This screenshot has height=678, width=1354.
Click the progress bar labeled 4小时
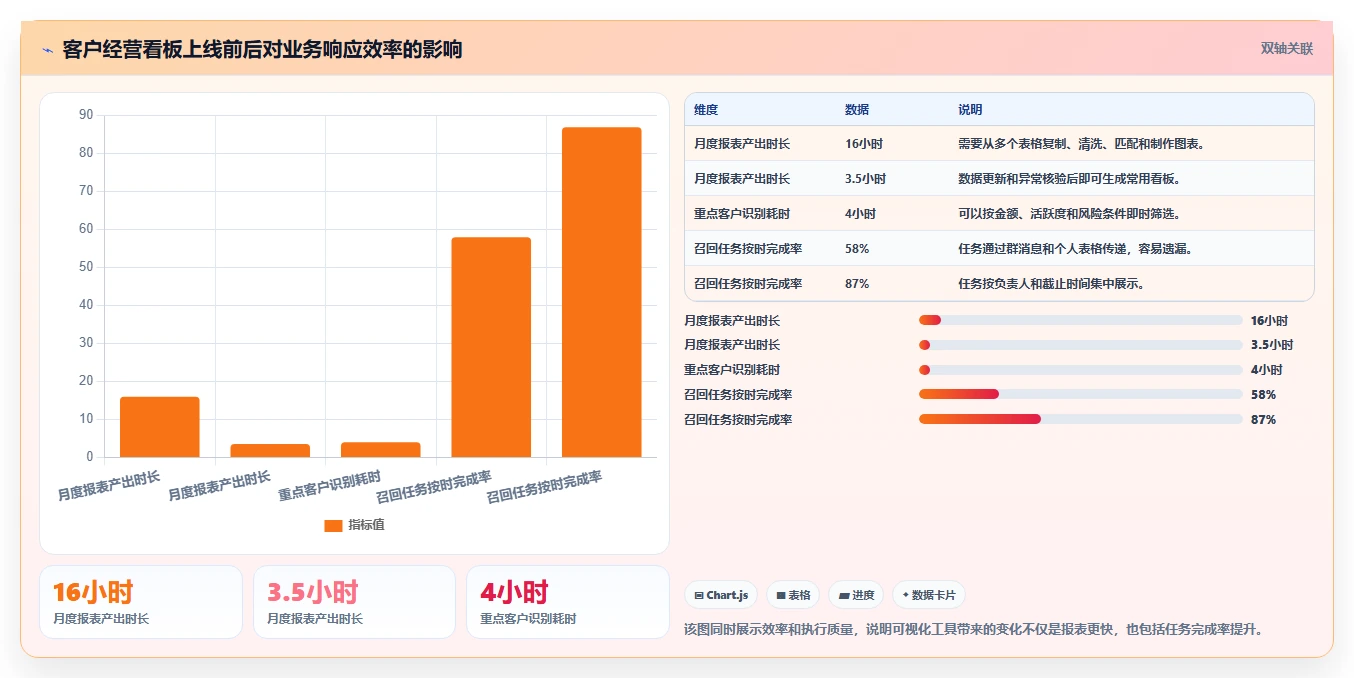coord(1081,370)
